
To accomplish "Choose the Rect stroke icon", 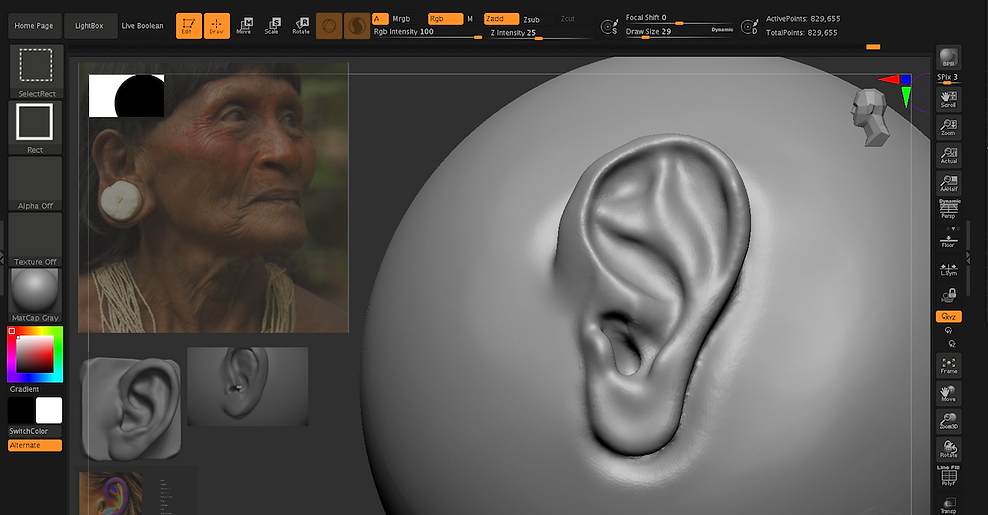I will point(35,127).
